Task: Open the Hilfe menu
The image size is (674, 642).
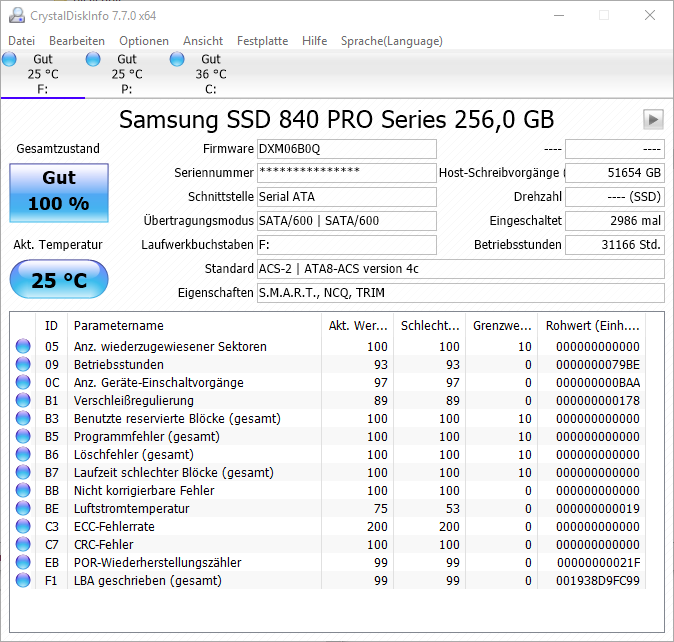Action: pyautogui.click(x=315, y=41)
